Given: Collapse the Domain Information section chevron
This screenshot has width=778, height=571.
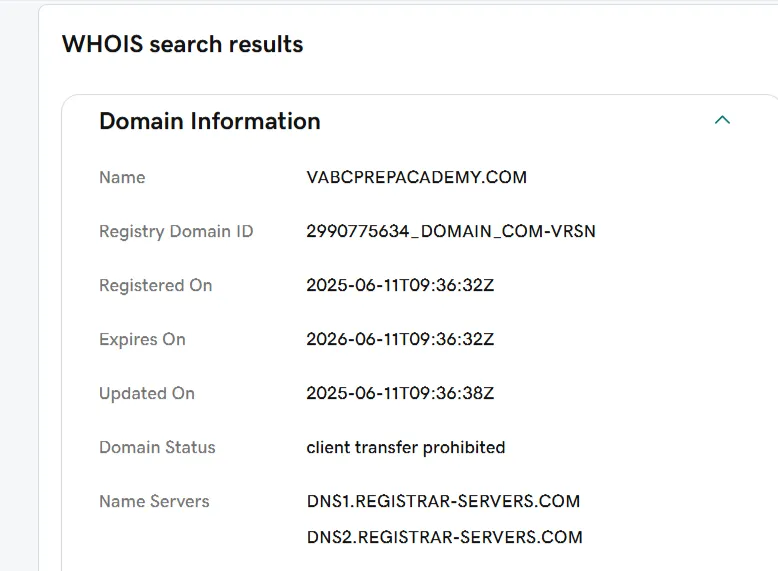Looking at the screenshot, I should click(x=722, y=120).
